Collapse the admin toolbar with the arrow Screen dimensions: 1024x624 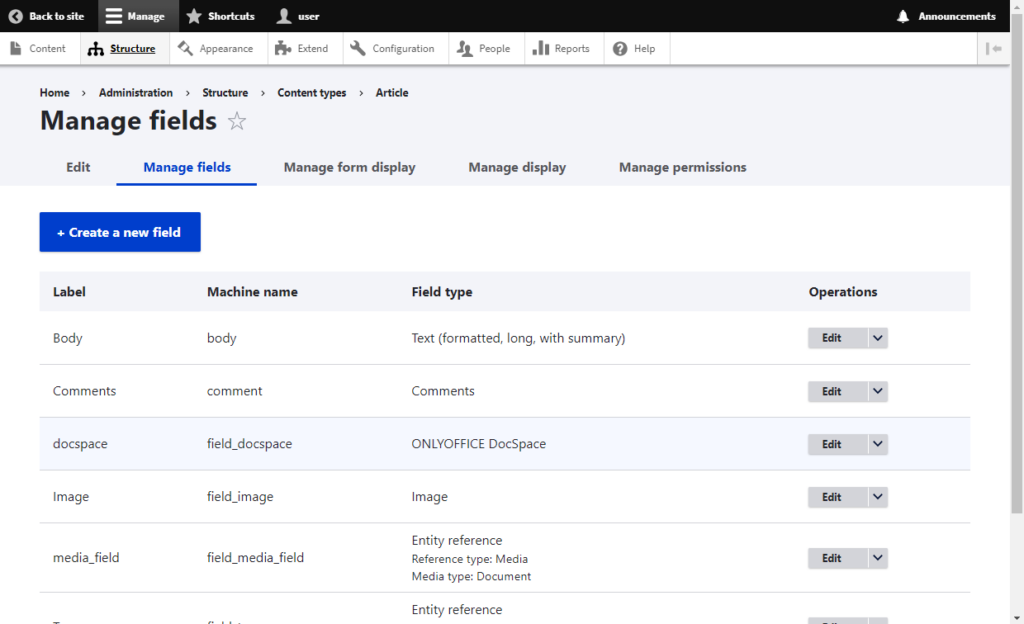point(994,48)
